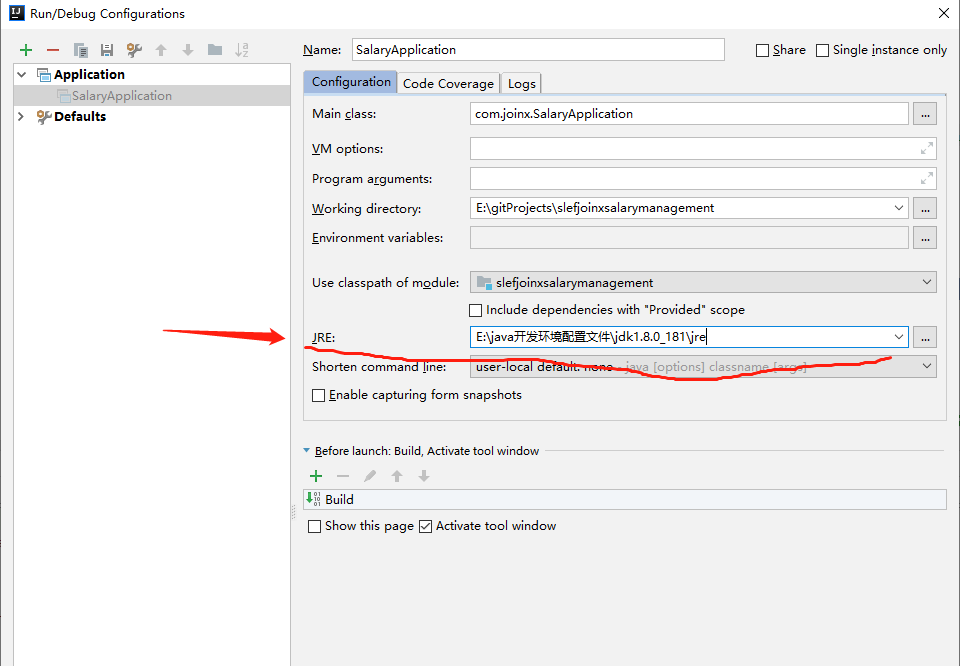960x666 pixels.
Task: Remove the selected configuration
Action: pyautogui.click(x=52, y=50)
